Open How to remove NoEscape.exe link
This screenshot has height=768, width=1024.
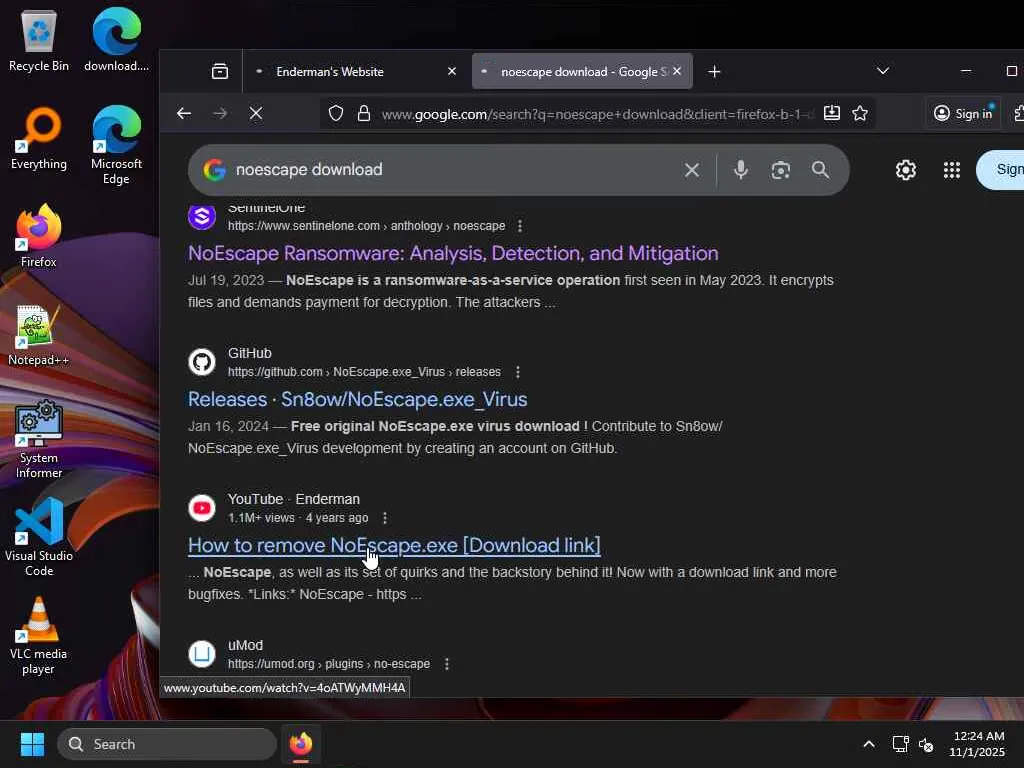(x=394, y=545)
